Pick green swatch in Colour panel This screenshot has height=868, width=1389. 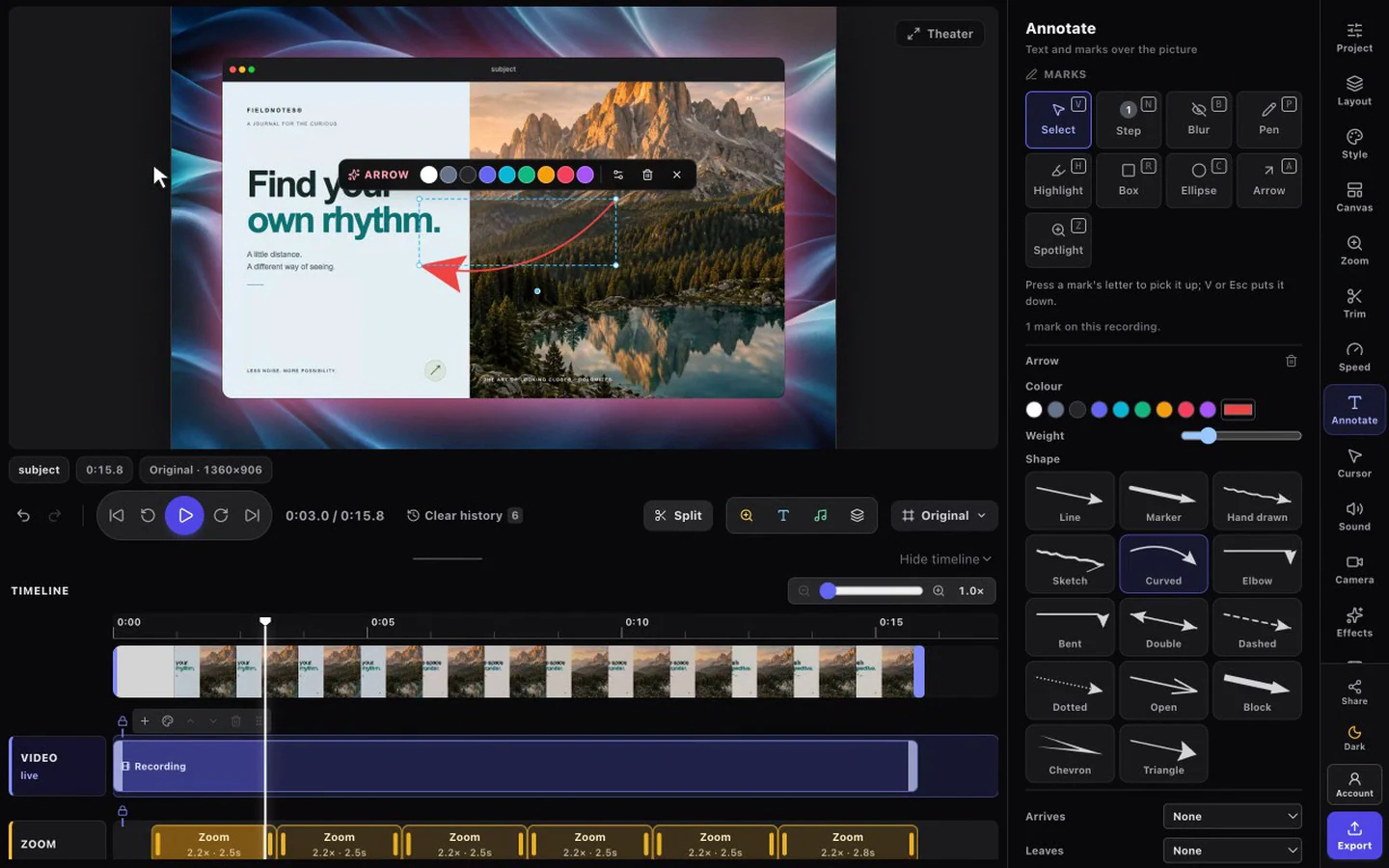pos(1142,410)
